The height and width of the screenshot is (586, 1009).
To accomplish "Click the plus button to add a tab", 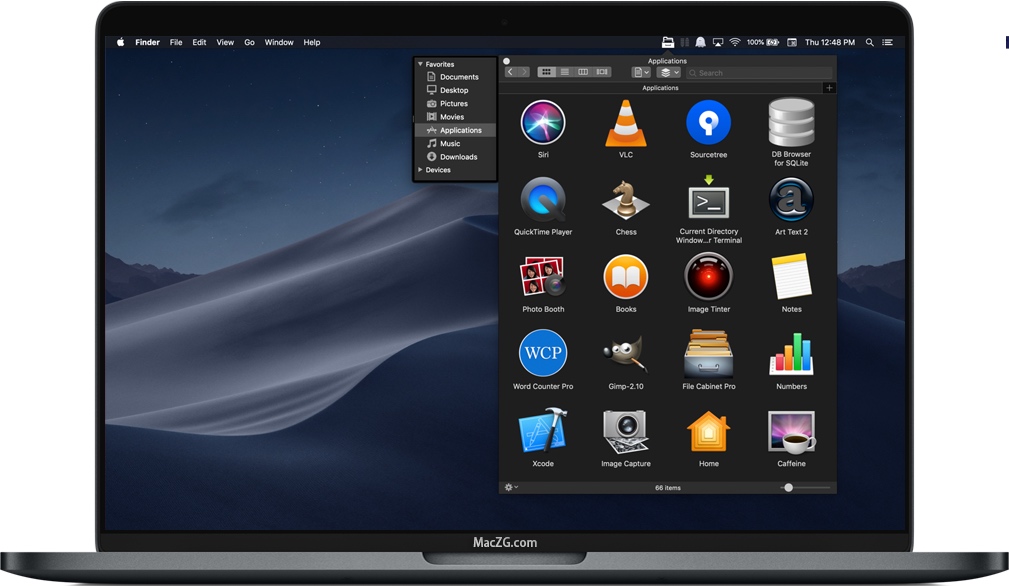I will (829, 87).
